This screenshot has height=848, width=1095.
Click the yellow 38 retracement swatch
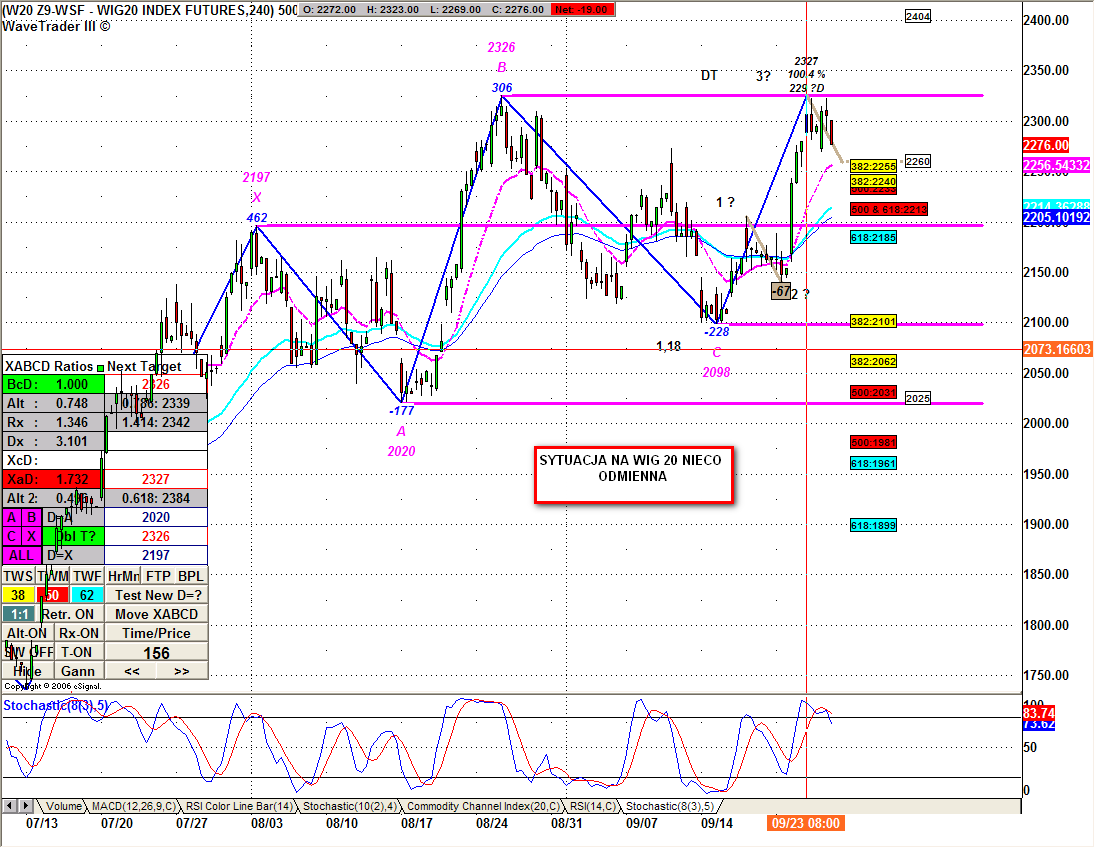coord(18,595)
